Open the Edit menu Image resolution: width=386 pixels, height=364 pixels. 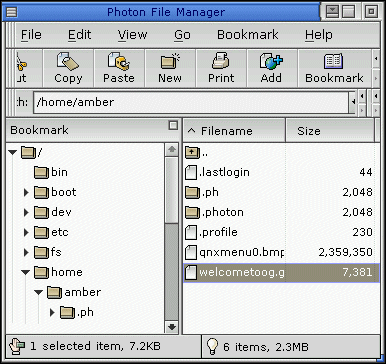coord(79,35)
